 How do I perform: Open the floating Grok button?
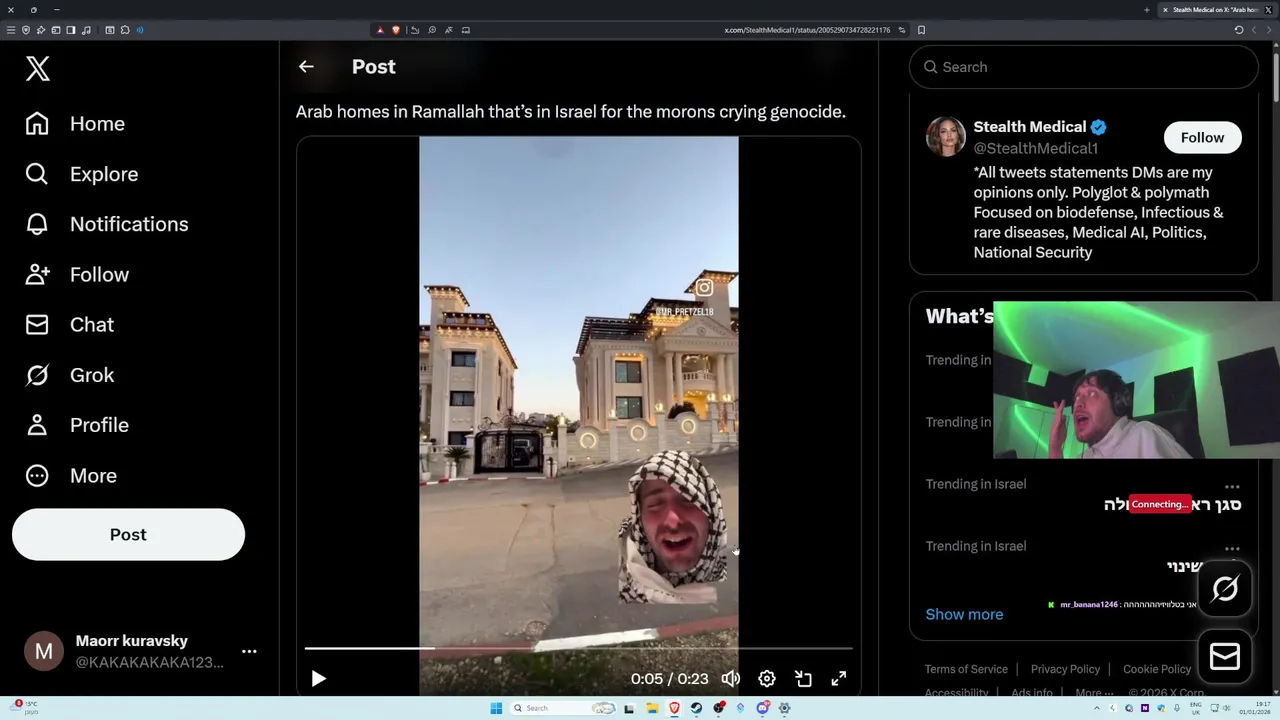point(1225,589)
